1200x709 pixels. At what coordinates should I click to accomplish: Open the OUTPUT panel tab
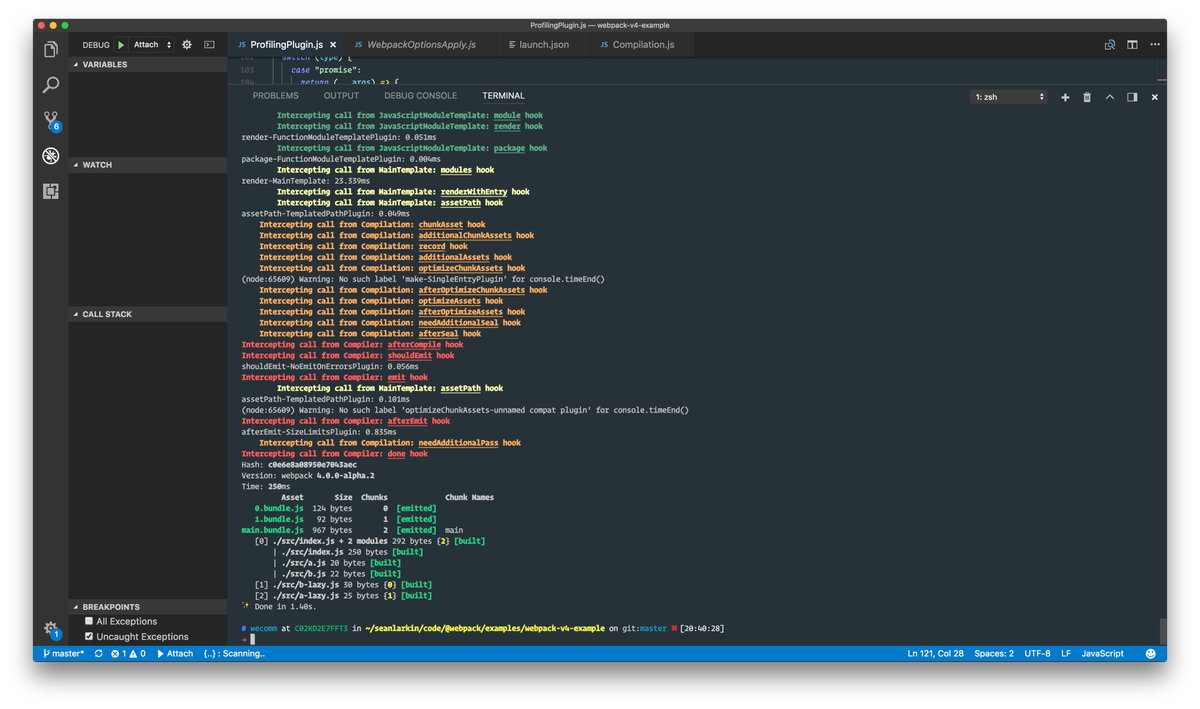[x=341, y=96]
